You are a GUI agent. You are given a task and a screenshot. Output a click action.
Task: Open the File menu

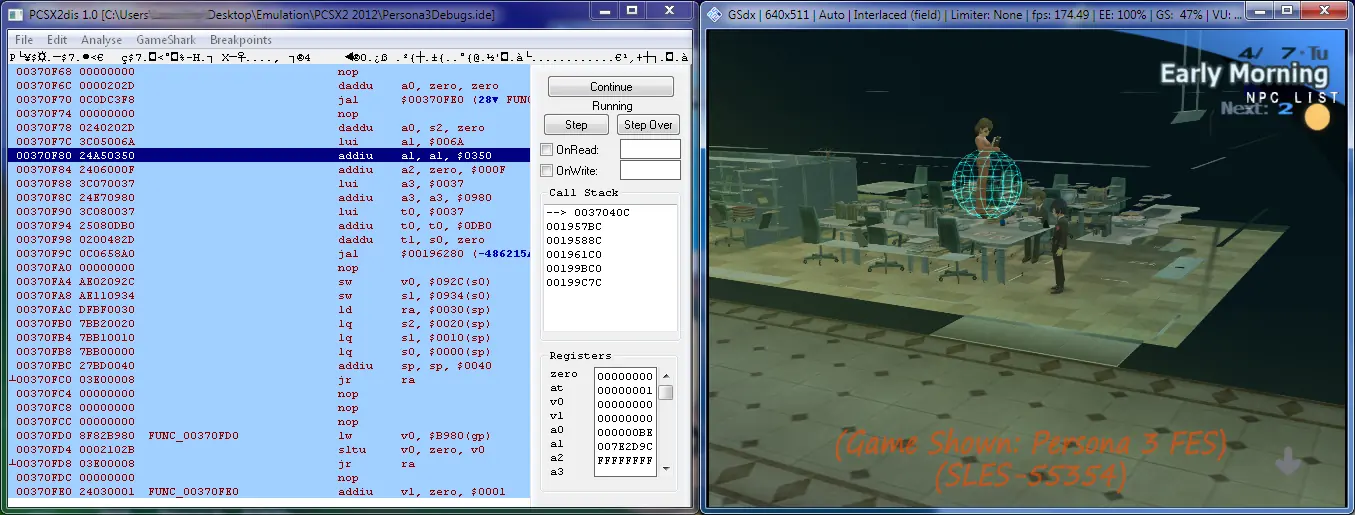[x=24, y=40]
